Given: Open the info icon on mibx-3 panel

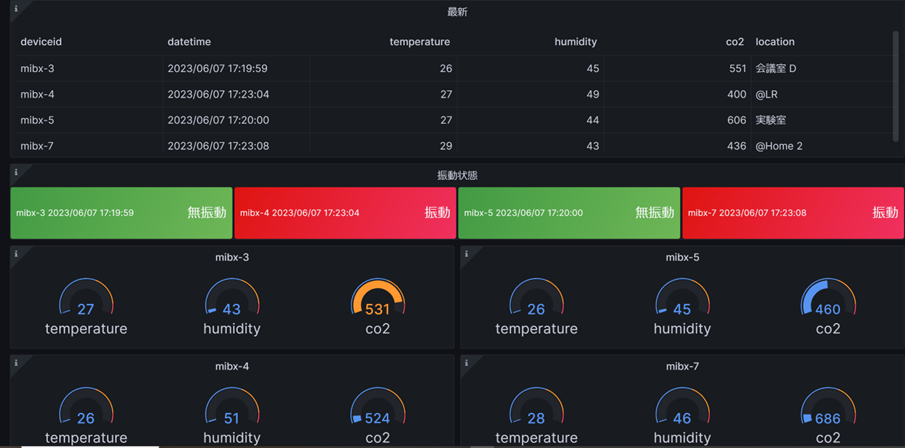Looking at the screenshot, I should [x=16, y=253].
